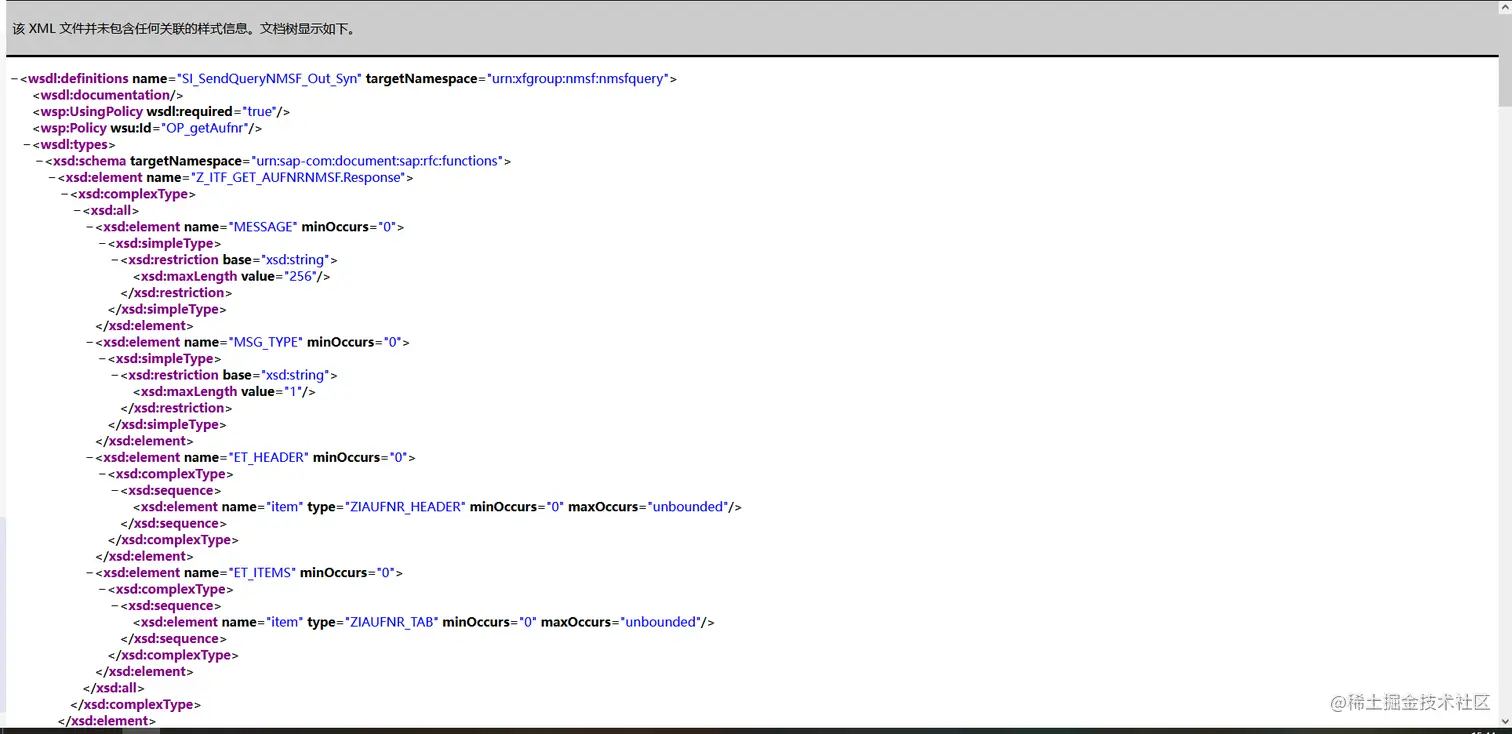The height and width of the screenshot is (734, 1512).
Task: Collapse the xsd:schema node
Action: click(39, 161)
